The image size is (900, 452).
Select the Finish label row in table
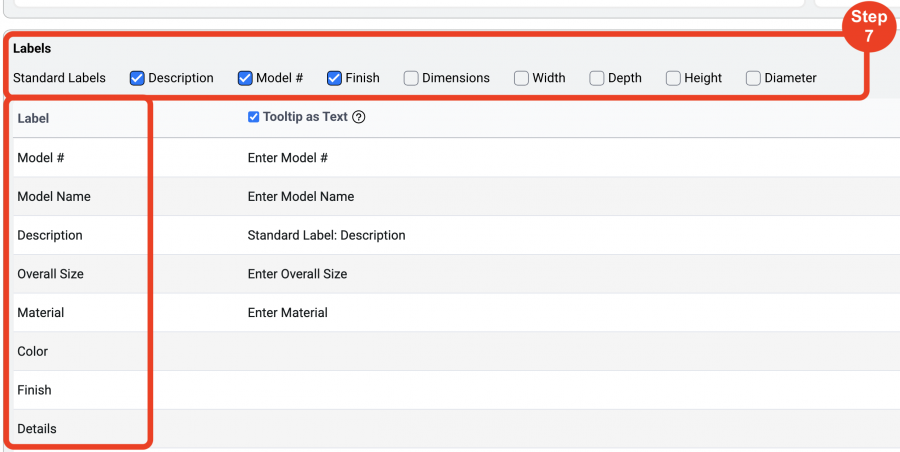pos(456,390)
